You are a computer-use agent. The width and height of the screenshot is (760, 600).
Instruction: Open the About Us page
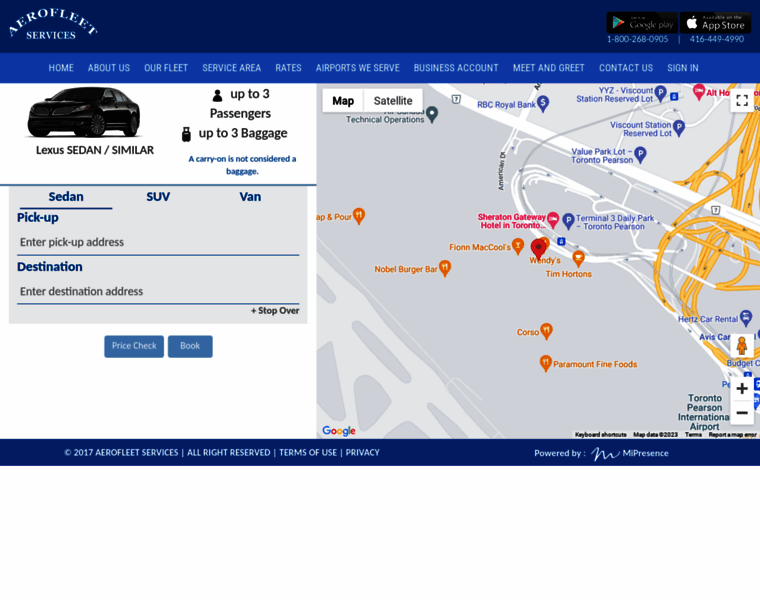[x=109, y=68]
